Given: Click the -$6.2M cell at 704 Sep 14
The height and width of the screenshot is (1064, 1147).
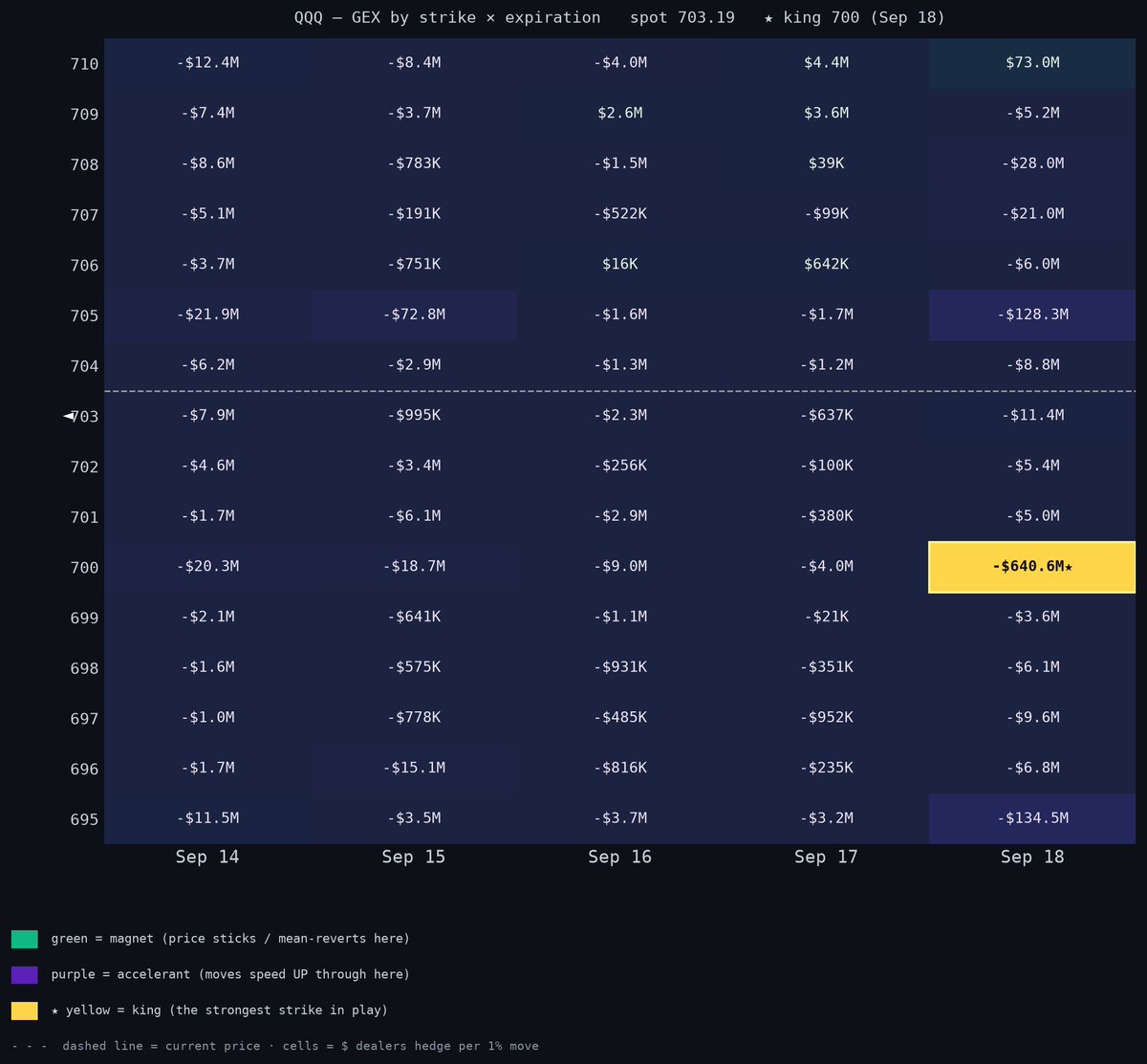Looking at the screenshot, I should click(x=207, y=365).
